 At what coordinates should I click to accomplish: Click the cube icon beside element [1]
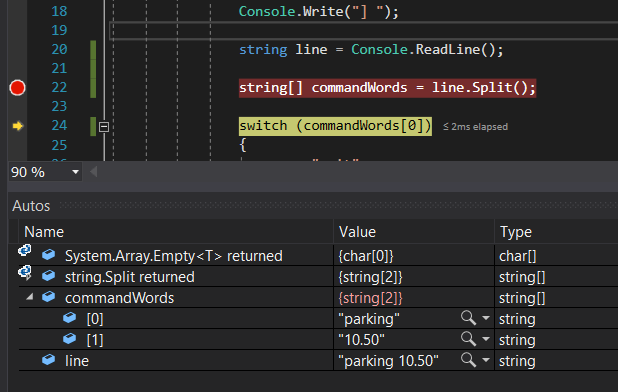[69, 338]
